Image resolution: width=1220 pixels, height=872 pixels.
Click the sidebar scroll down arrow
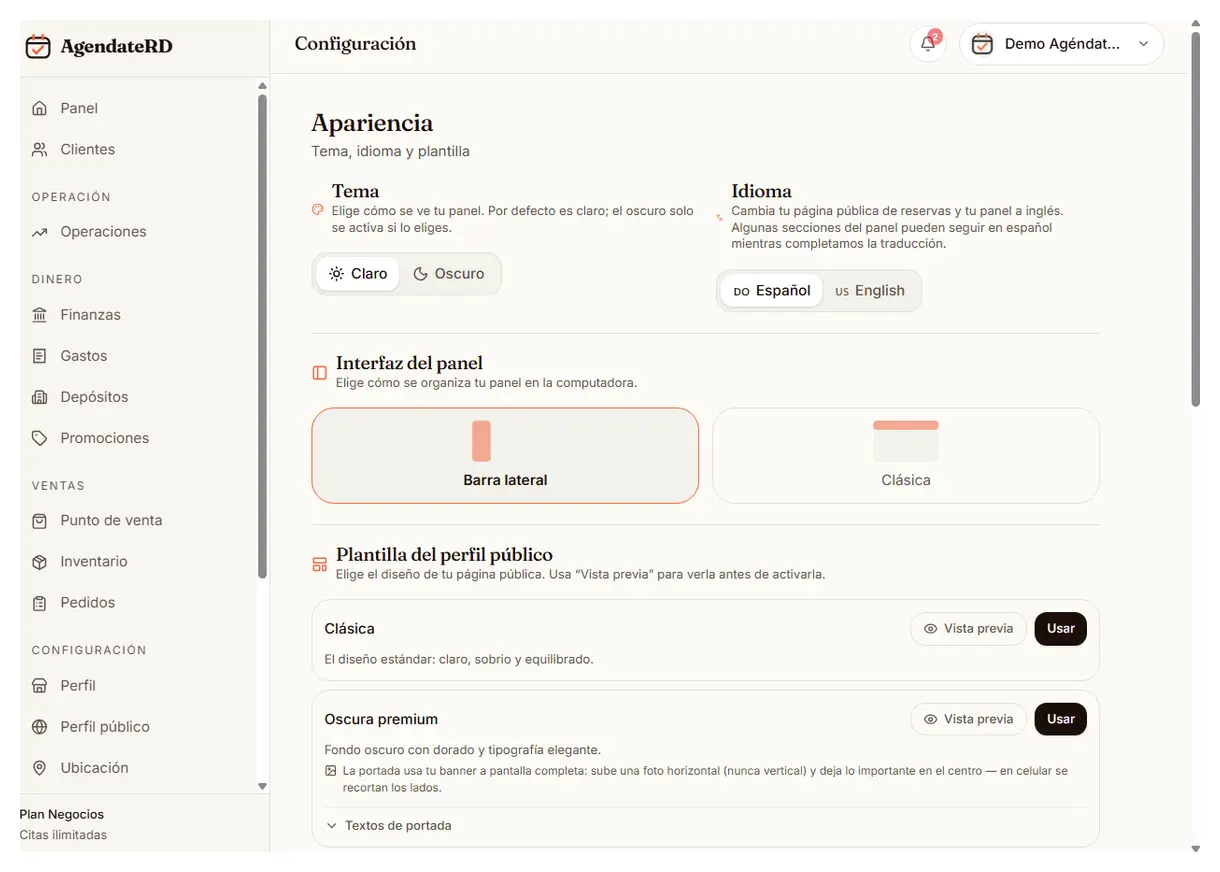click(x=263, y=787)
